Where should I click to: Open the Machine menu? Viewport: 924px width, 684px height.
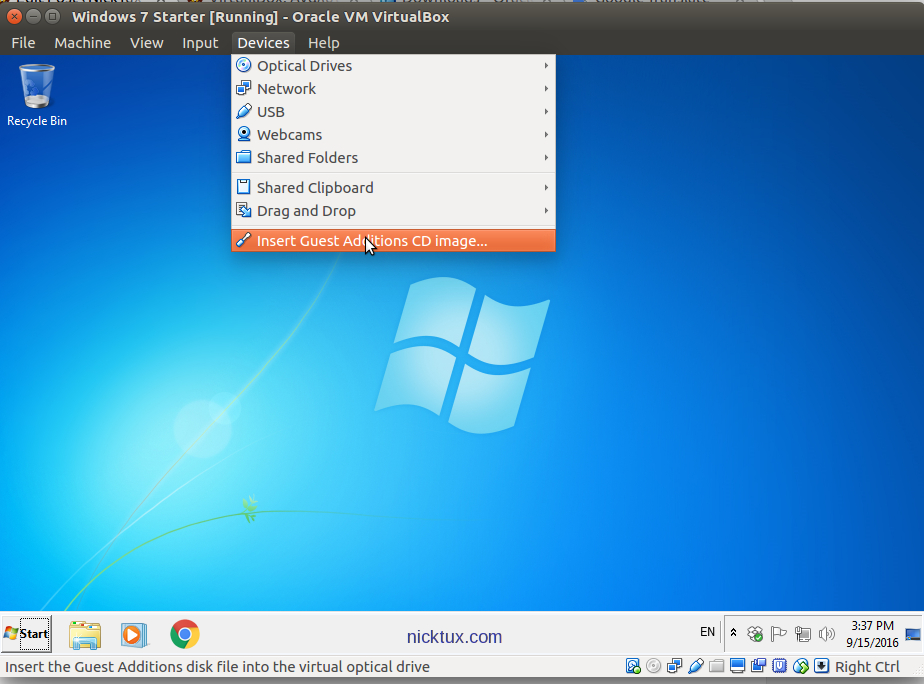click(82, 43)
